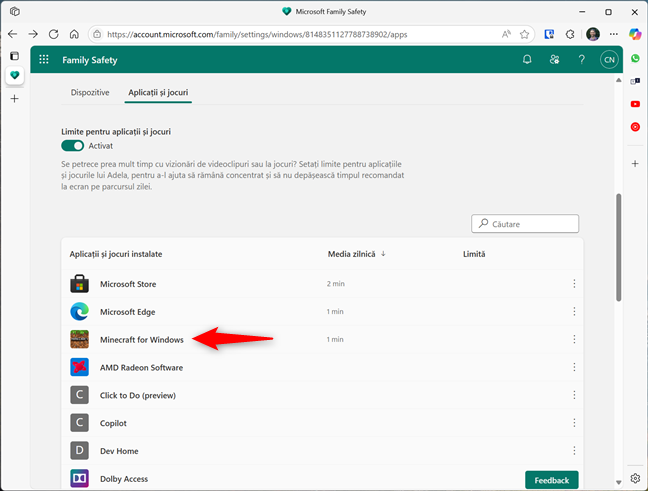Open the browser profile avatar
This screenshot has width=648, height=491.
coord(593,34)
